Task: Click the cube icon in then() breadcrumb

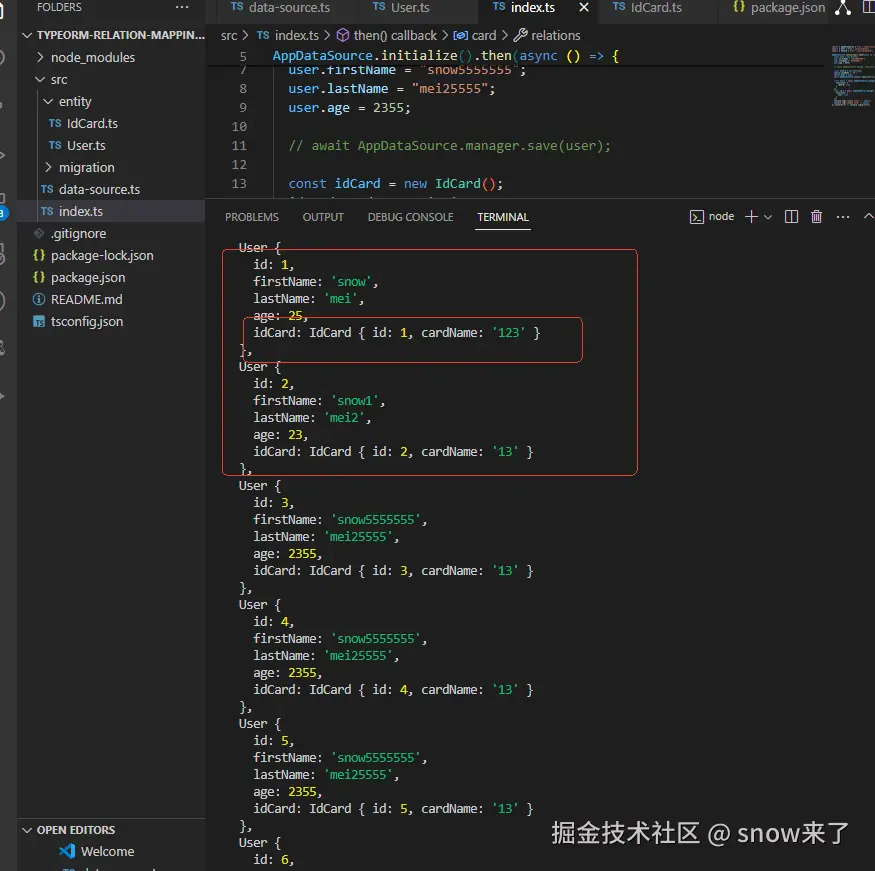Action: pyautogui.click(x=343, y=35)
